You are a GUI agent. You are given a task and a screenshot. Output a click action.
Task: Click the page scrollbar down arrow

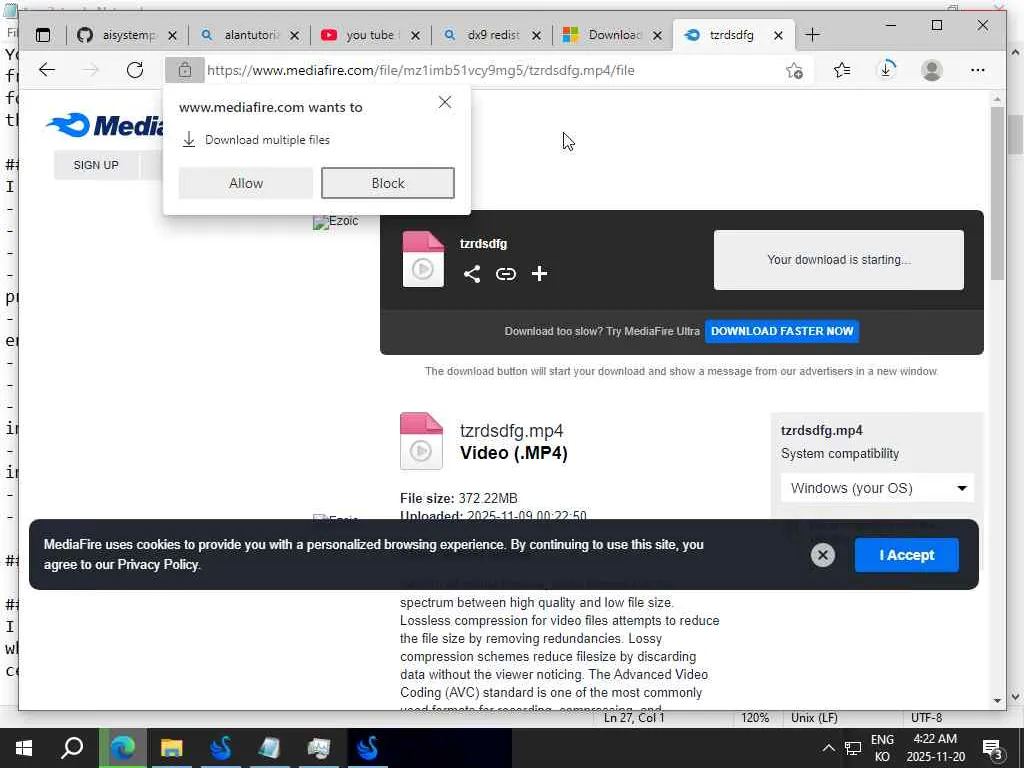click(997, 700)
